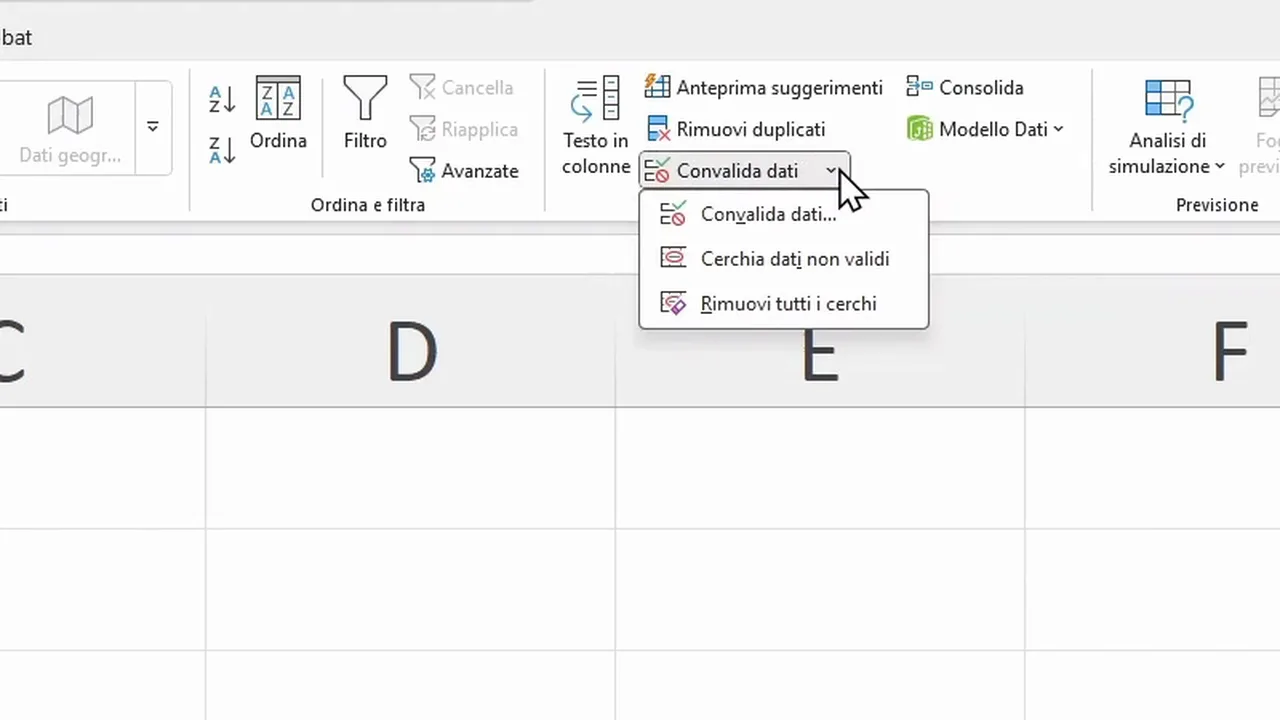
Task: Collapse the Convalida dati dropdown arrow
Action: [832, 171]
